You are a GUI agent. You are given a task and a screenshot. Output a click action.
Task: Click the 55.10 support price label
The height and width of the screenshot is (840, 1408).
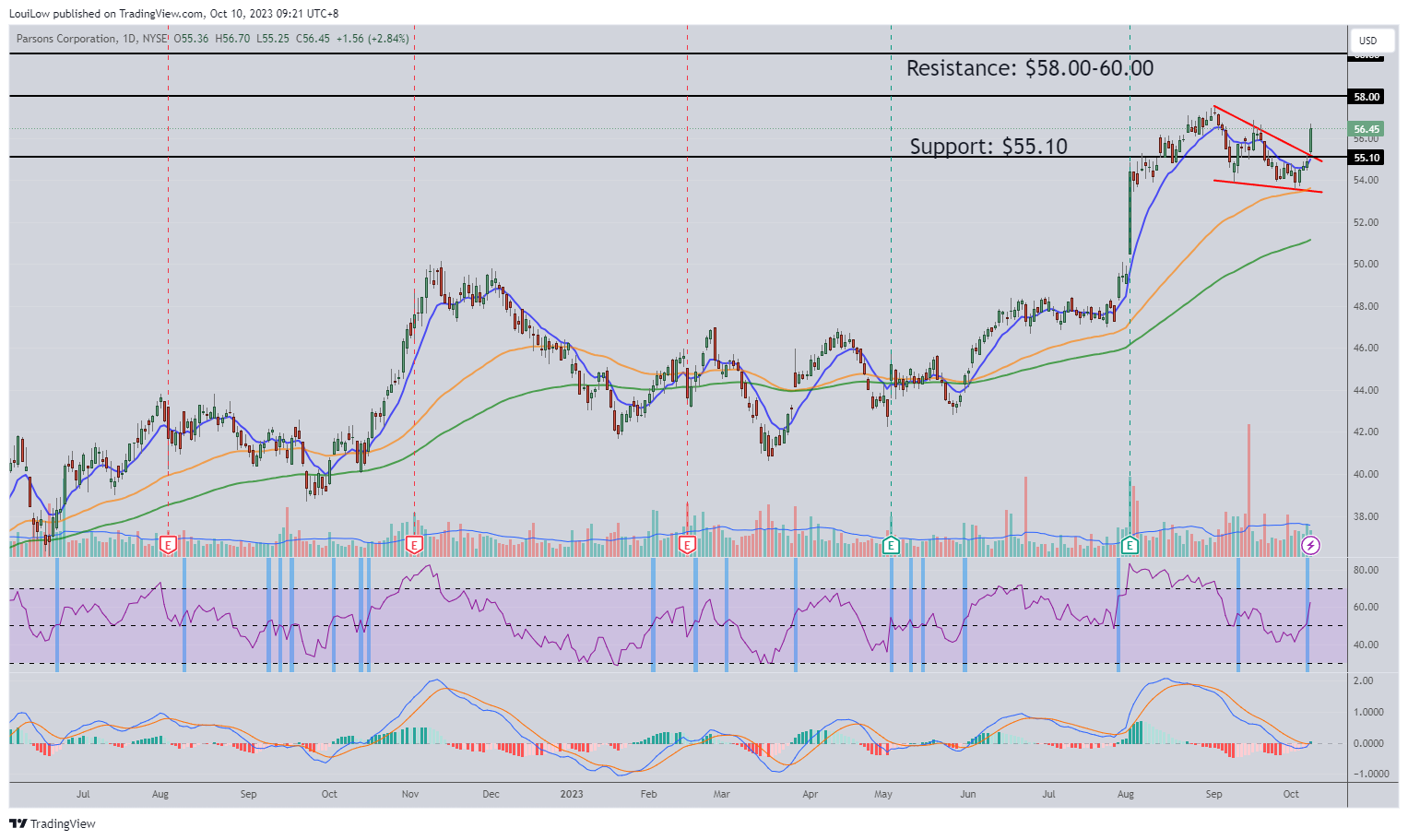click(x=1367, y=158)
